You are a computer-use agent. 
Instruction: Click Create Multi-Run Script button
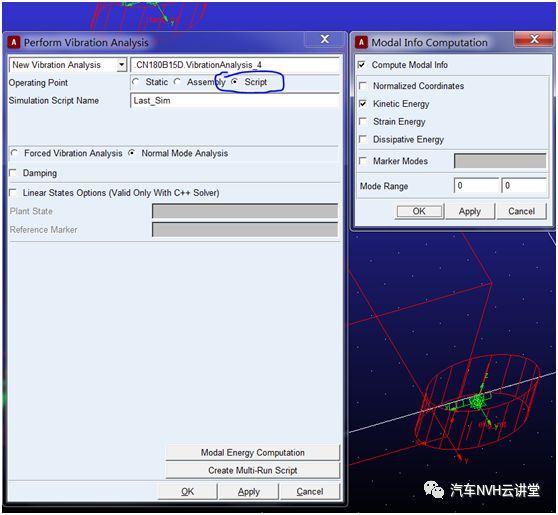(253, 471)
